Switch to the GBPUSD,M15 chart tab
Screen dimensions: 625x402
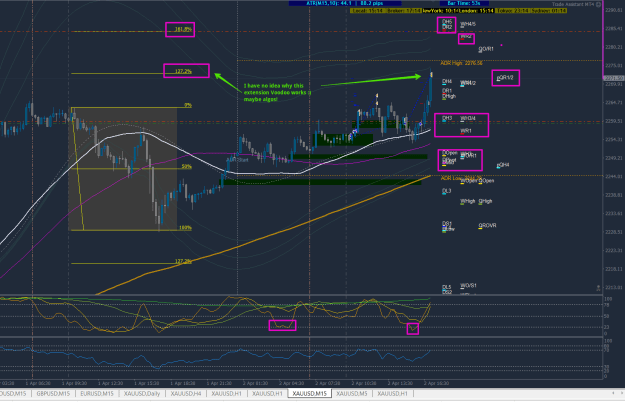[x=53, y=394]
